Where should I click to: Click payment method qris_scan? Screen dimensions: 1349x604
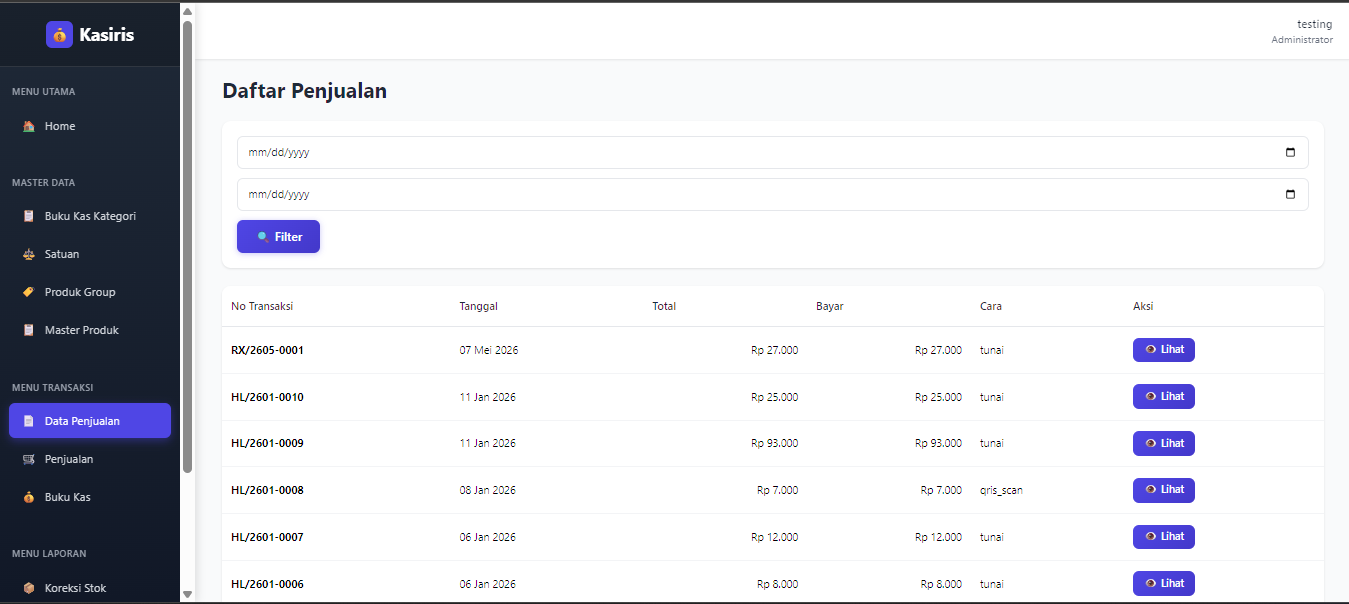[1001, 491]
